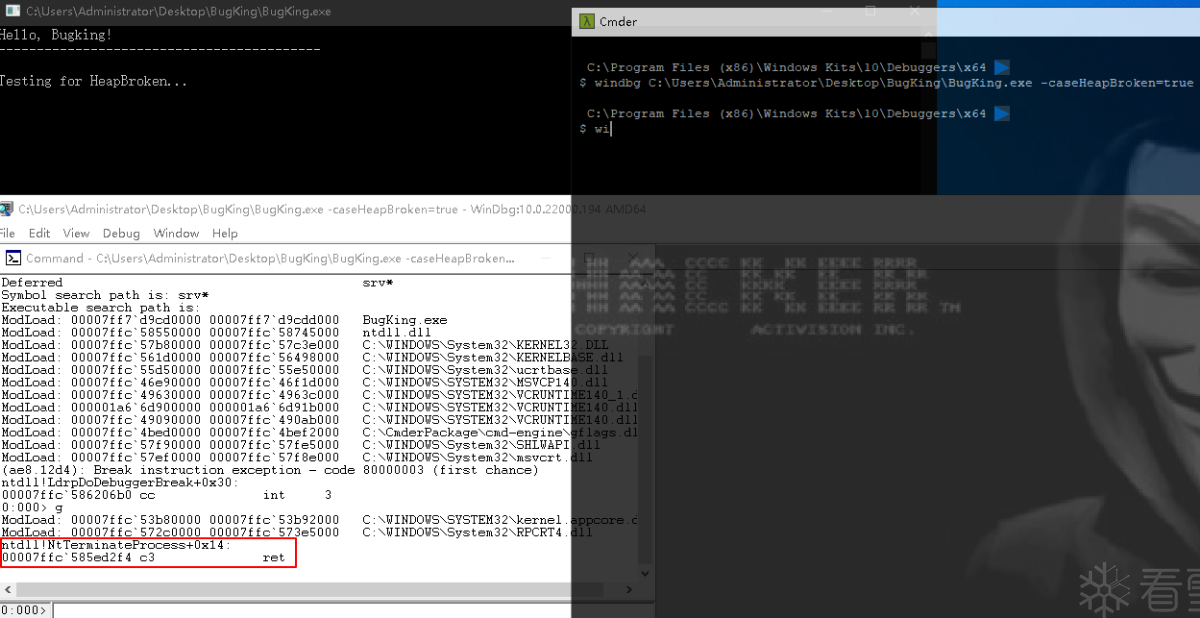Viewport: 1200px width, 618px height.
Task: Select the ModLoad row for KERNELBASE.dll
Action: [x=313, y=357]
